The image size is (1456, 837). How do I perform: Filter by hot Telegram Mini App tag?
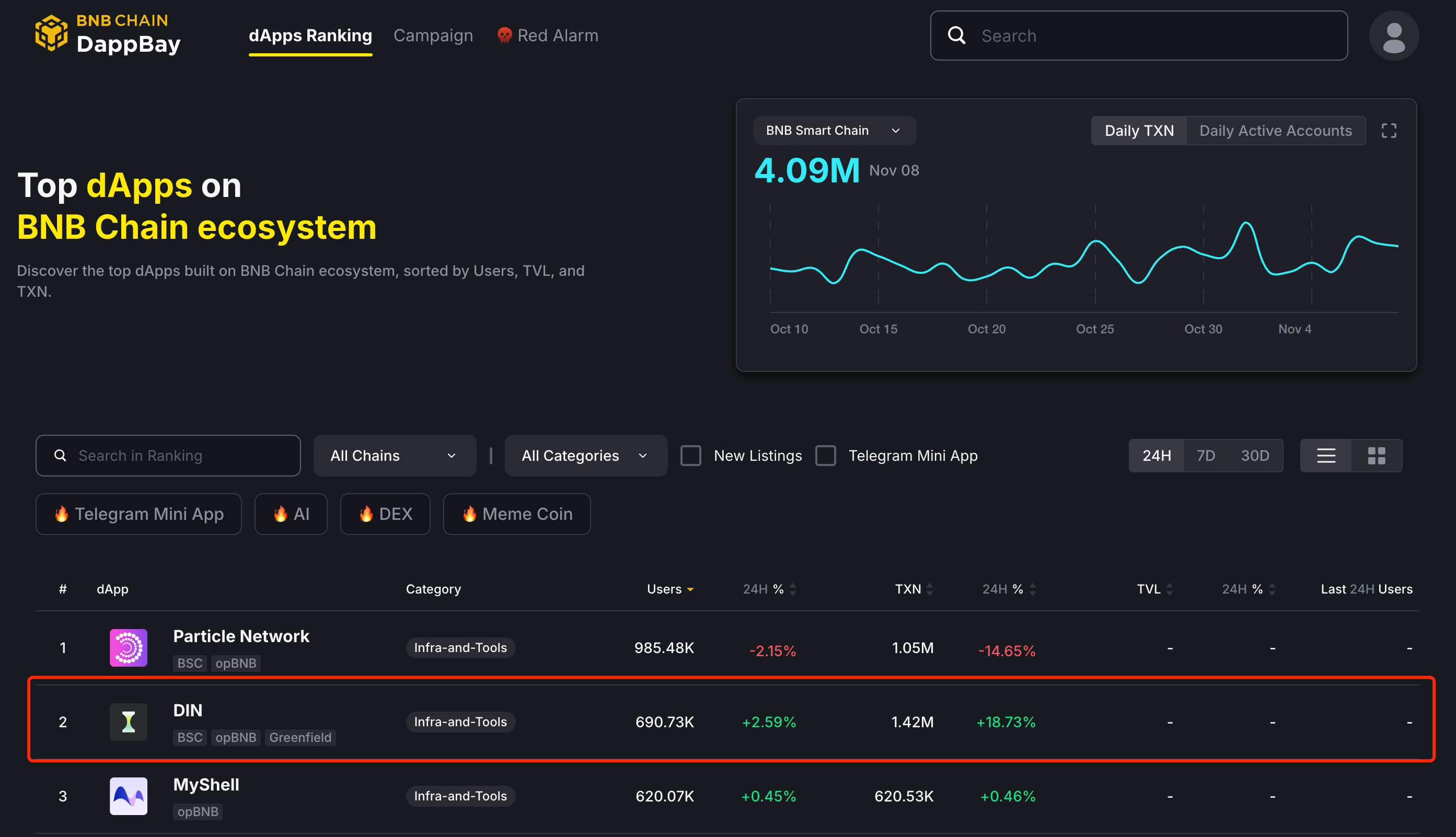click(138, 514)
